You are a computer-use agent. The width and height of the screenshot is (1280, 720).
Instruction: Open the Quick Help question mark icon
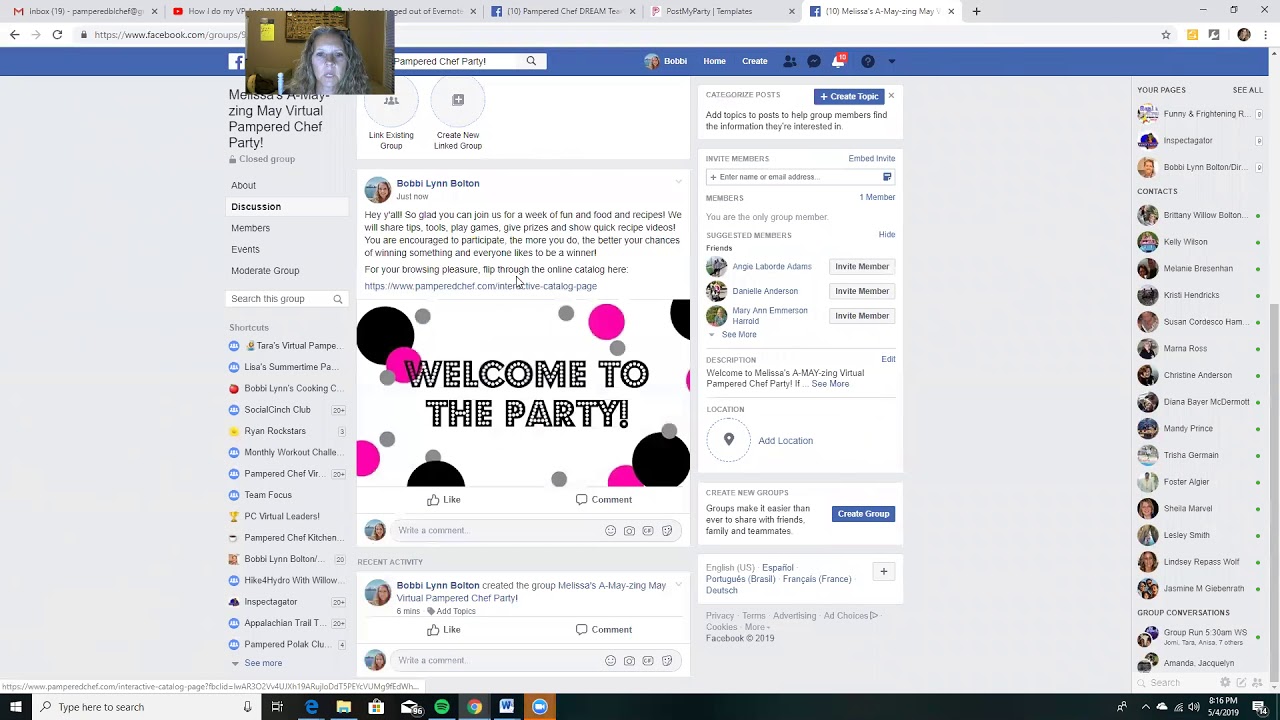pos(867,61)
